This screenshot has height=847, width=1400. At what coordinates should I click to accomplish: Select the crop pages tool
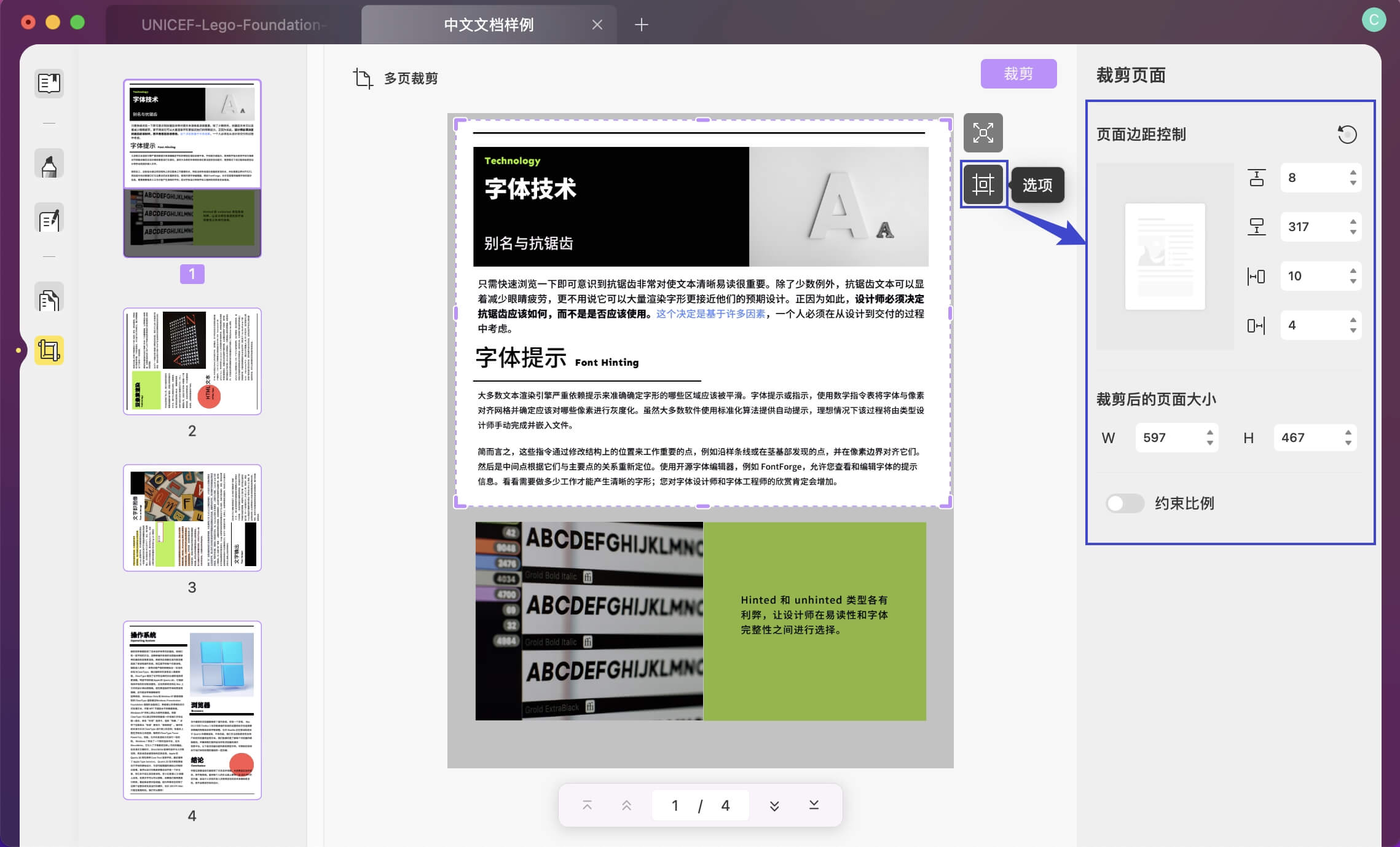(x=49, y=350)
